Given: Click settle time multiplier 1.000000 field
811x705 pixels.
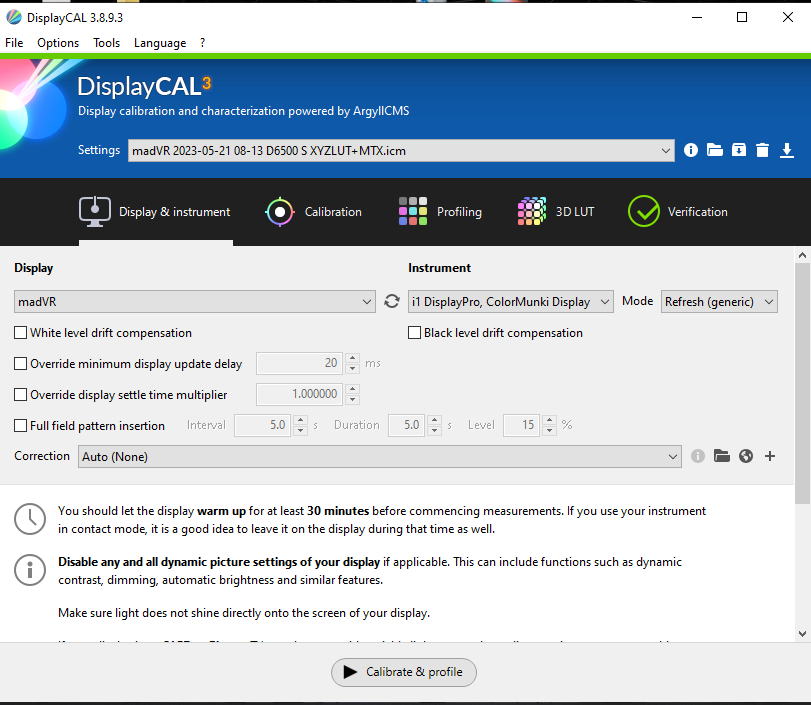Looking at the screenshot, I should click(x=301, y=394).
